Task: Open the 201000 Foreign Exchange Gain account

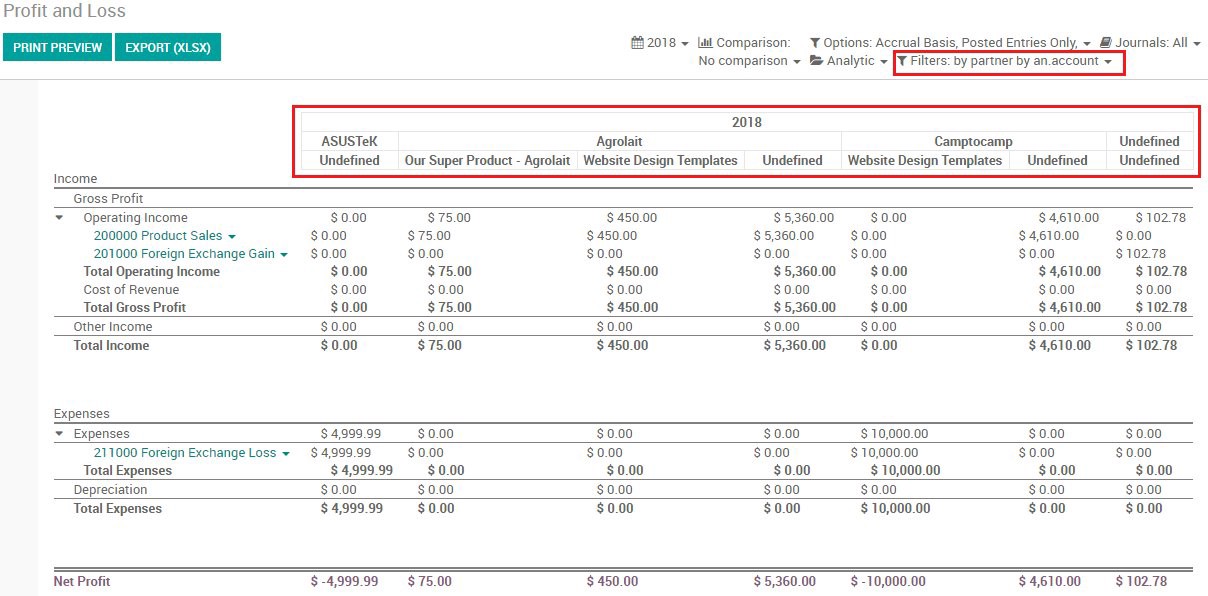Action: (183, 254)
